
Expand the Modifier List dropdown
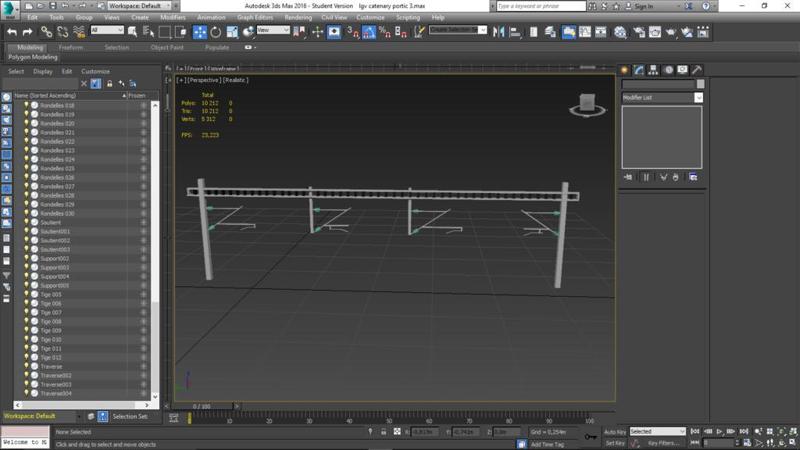[x=698, y=98]
